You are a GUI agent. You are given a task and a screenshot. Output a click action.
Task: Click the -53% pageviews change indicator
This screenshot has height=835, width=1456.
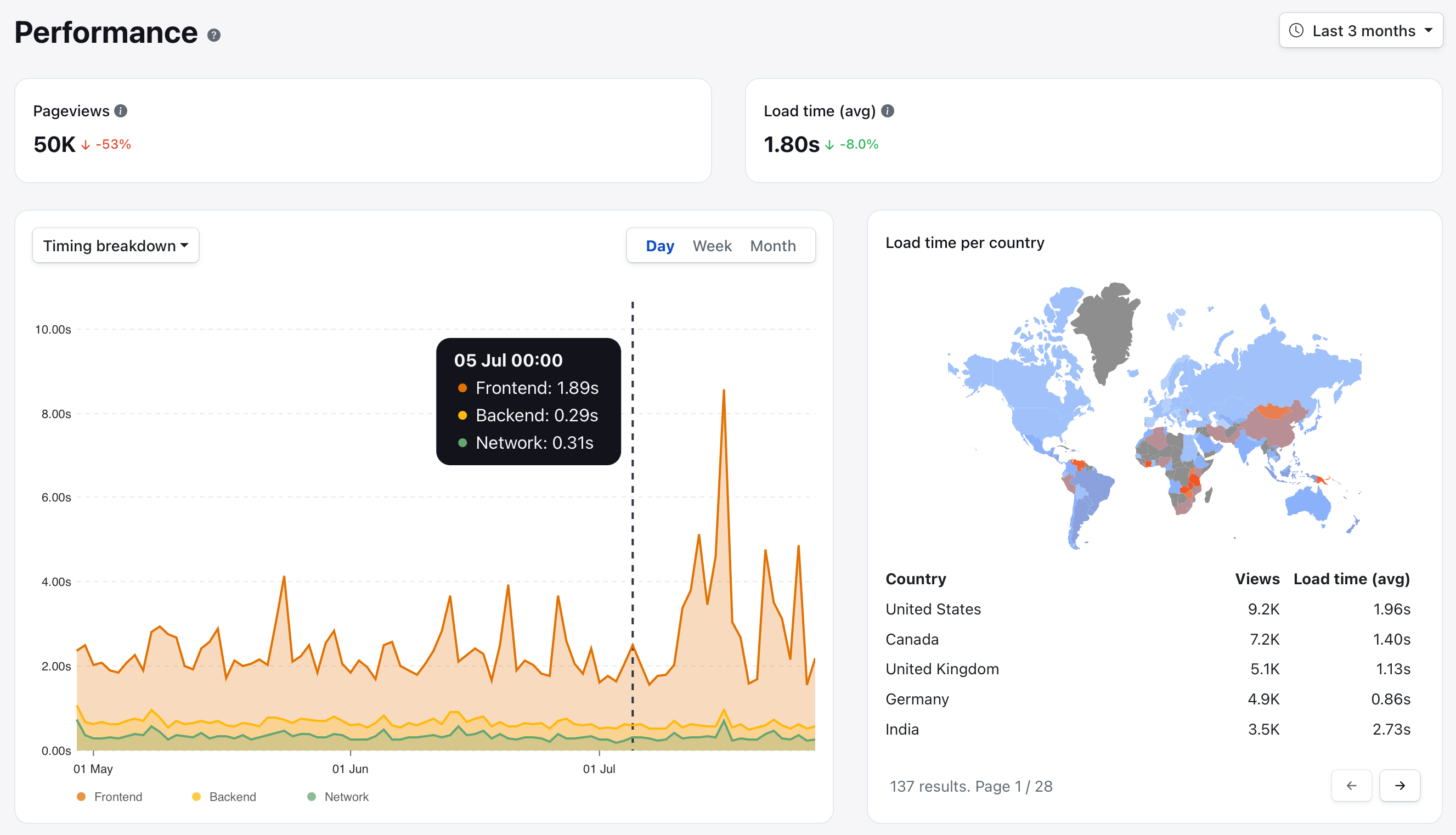(x=106, y=144)
